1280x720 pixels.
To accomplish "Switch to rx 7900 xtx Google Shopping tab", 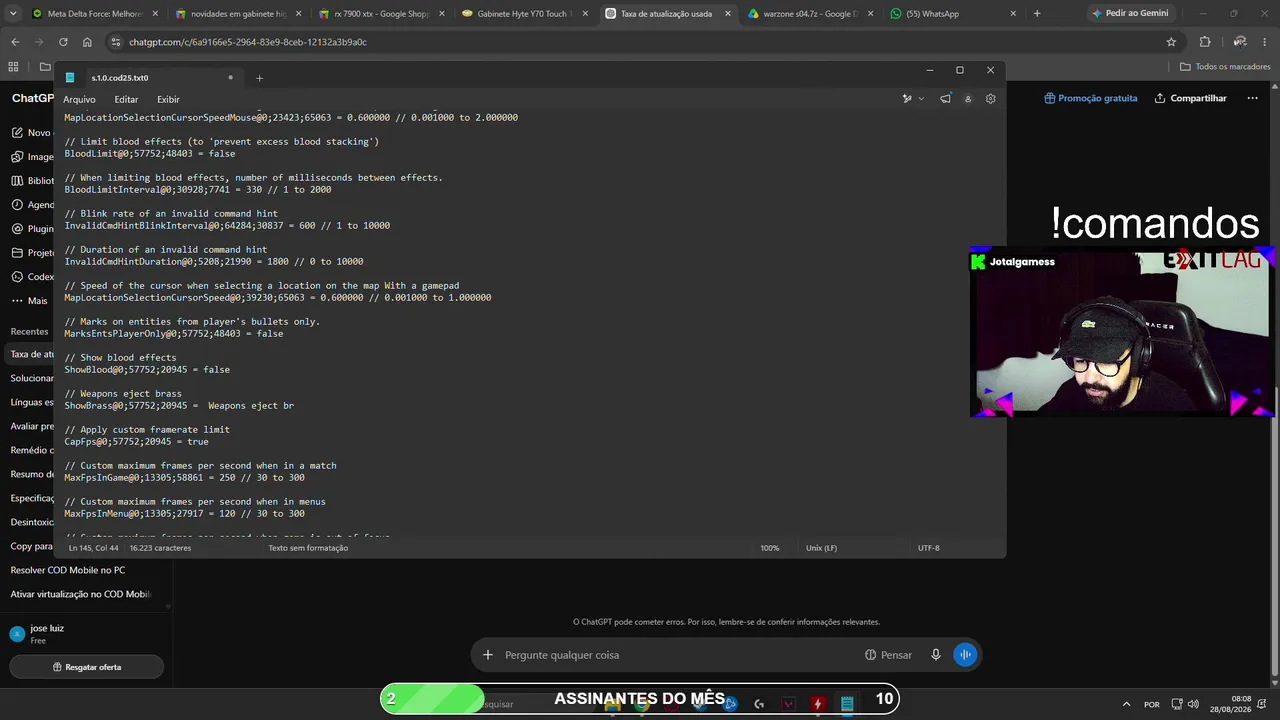I will [381, 14].
